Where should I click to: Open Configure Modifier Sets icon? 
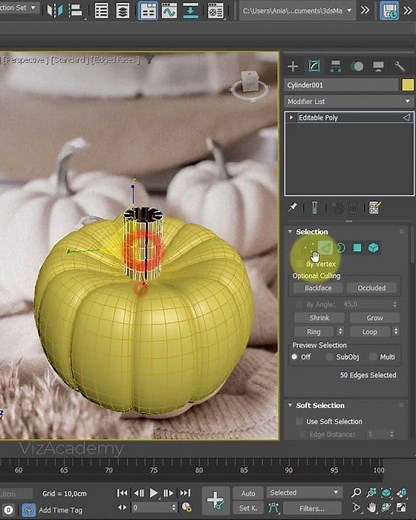click(375, 208)
